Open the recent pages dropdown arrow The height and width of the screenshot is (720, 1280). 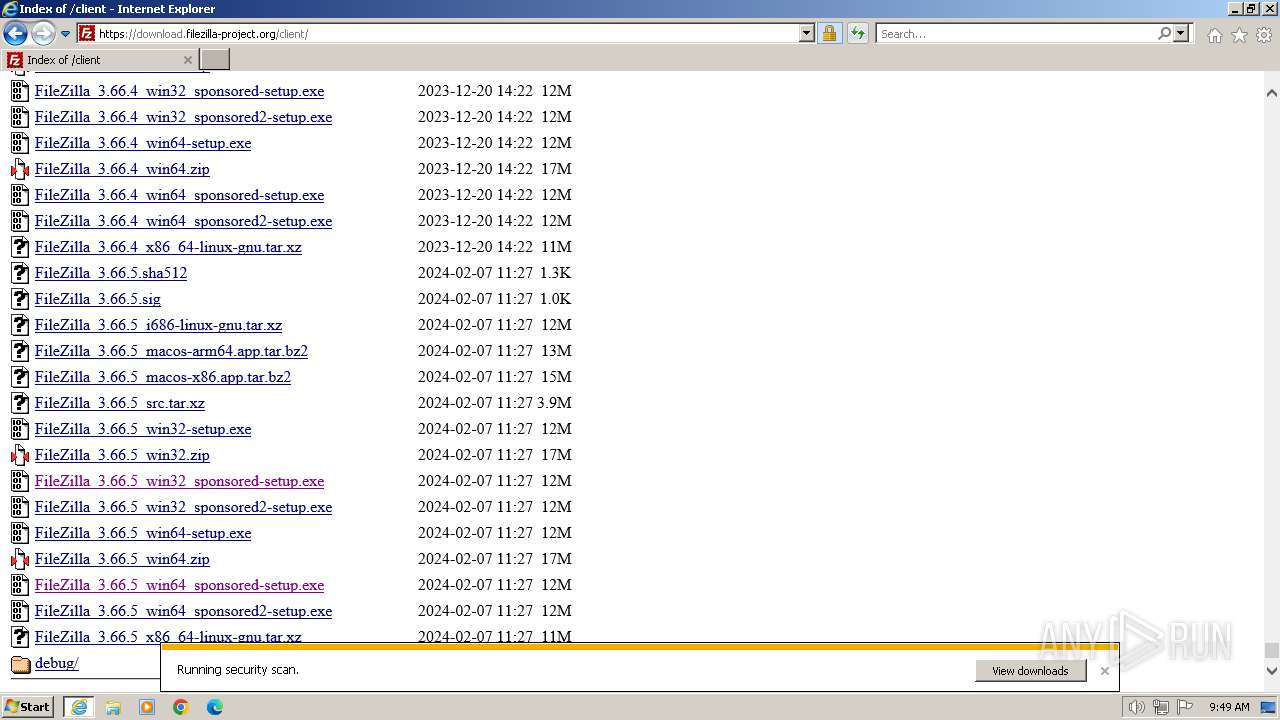66,34
